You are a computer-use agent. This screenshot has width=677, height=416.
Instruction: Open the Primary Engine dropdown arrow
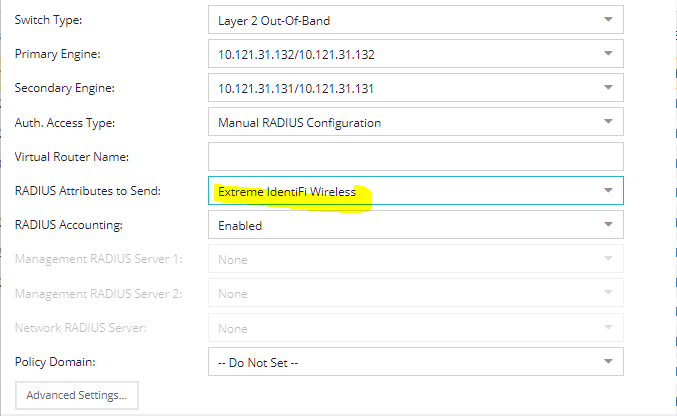608,54
